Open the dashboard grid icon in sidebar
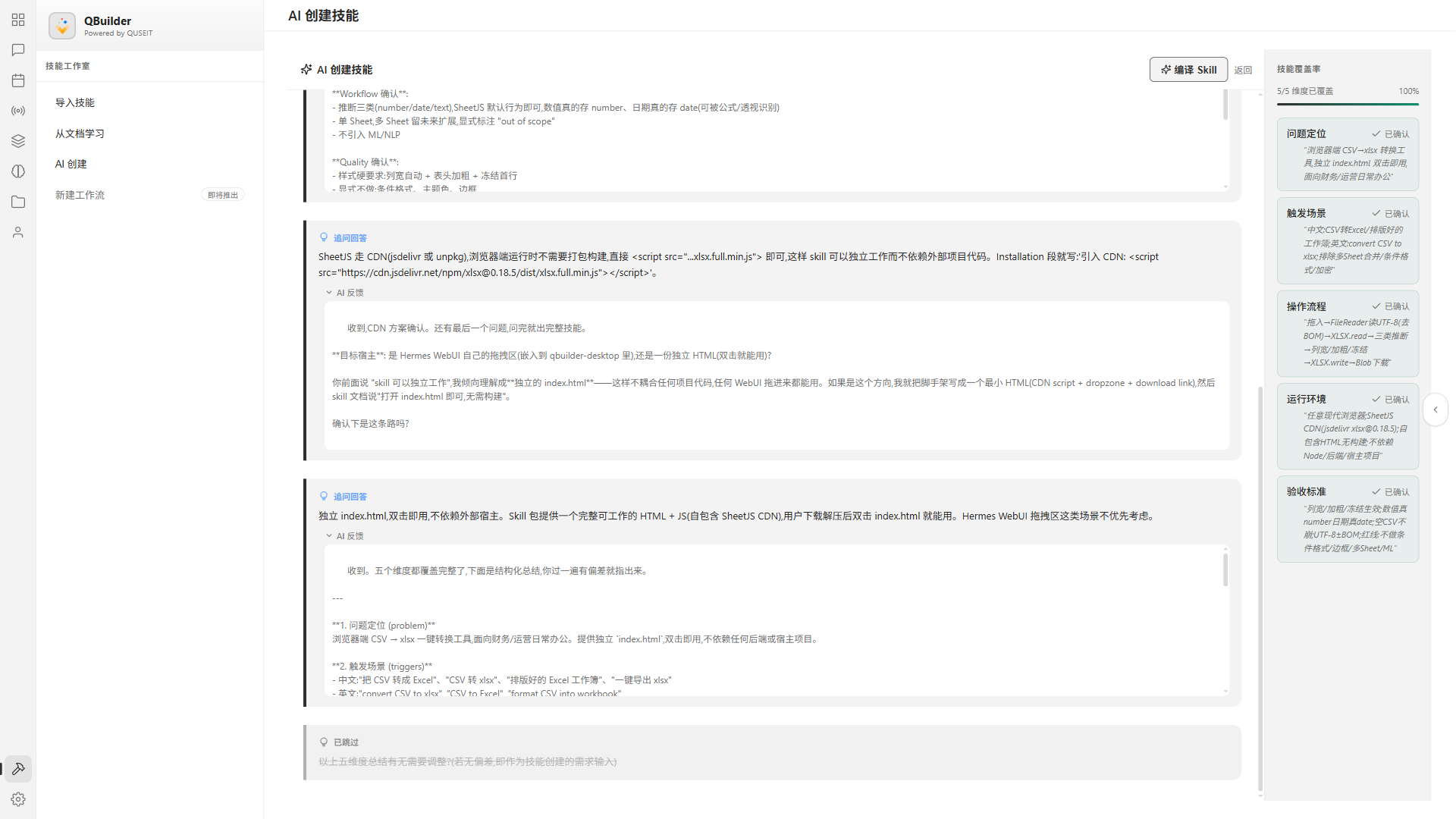The width and height of the screenshot is (1456, 819). pos(18,20)
